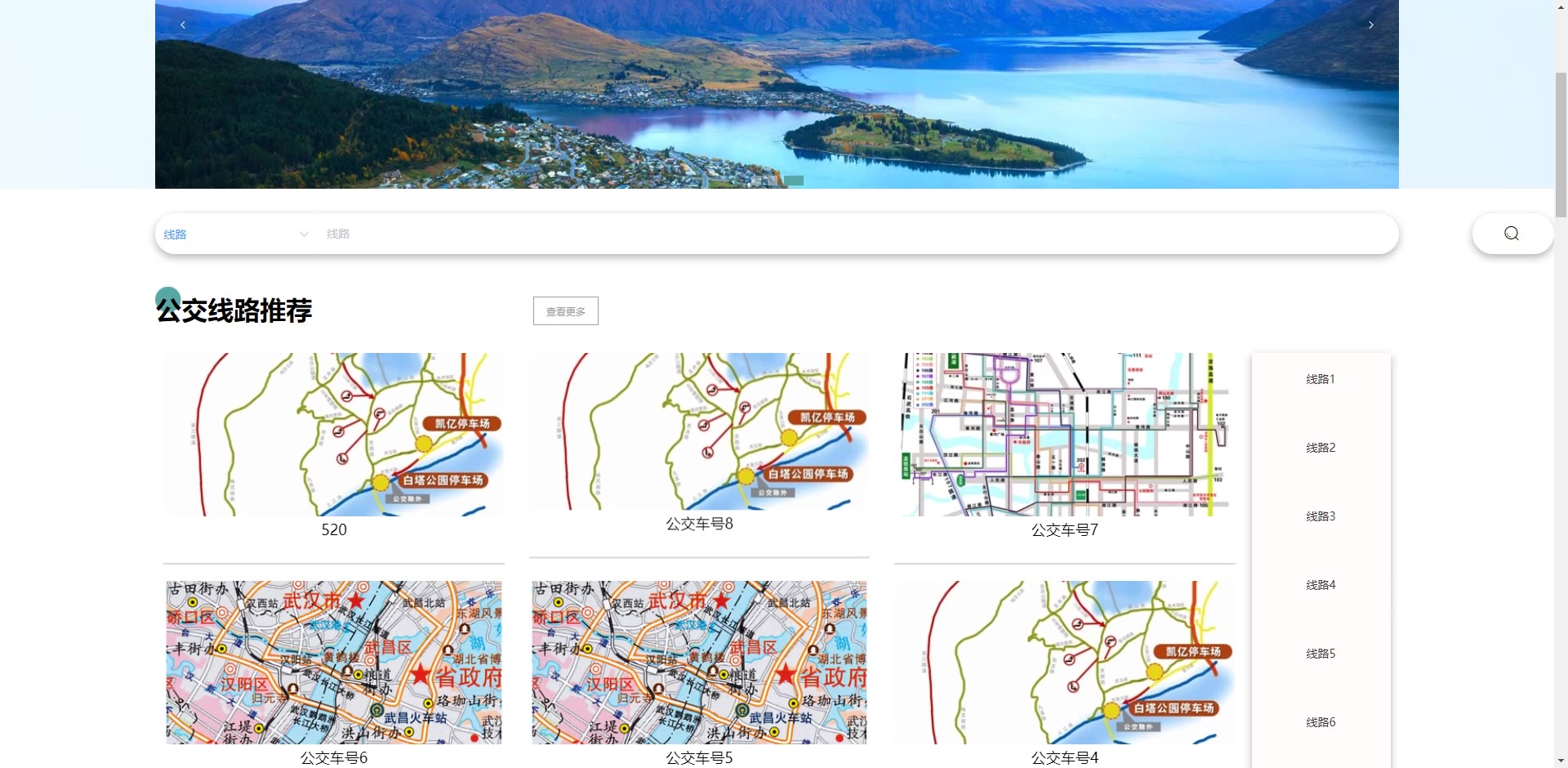Screen dimensions: 1568x768
Task: Click the 公交线路推荐 section heading
Action: click(x=234, y=310)
